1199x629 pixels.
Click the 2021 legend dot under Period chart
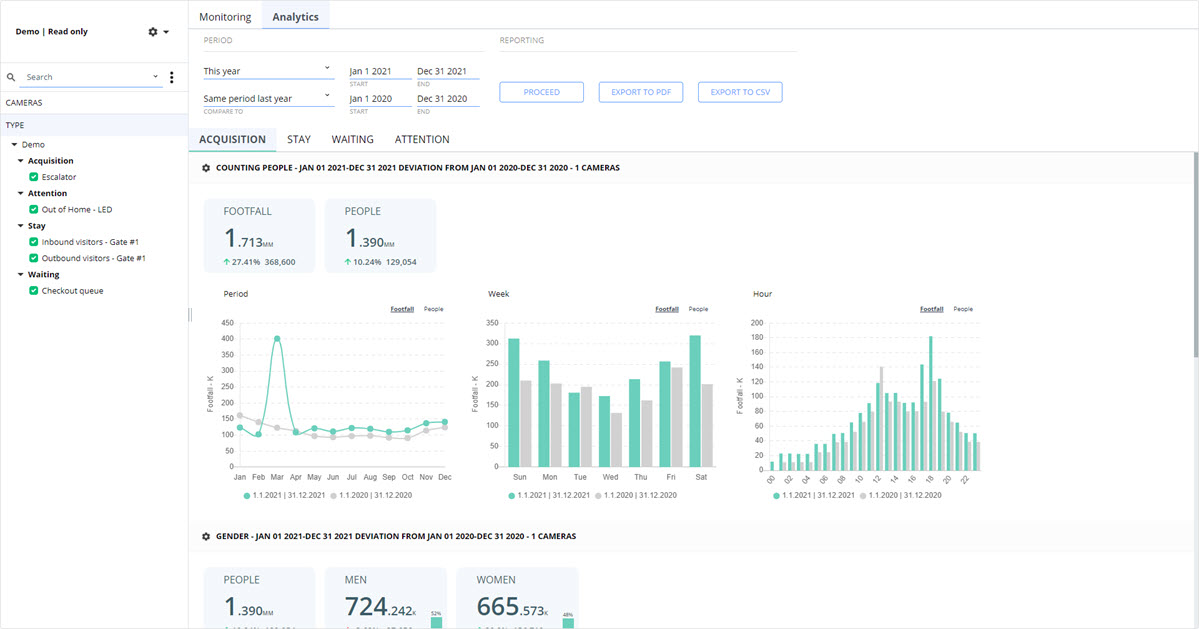point(247,495)
